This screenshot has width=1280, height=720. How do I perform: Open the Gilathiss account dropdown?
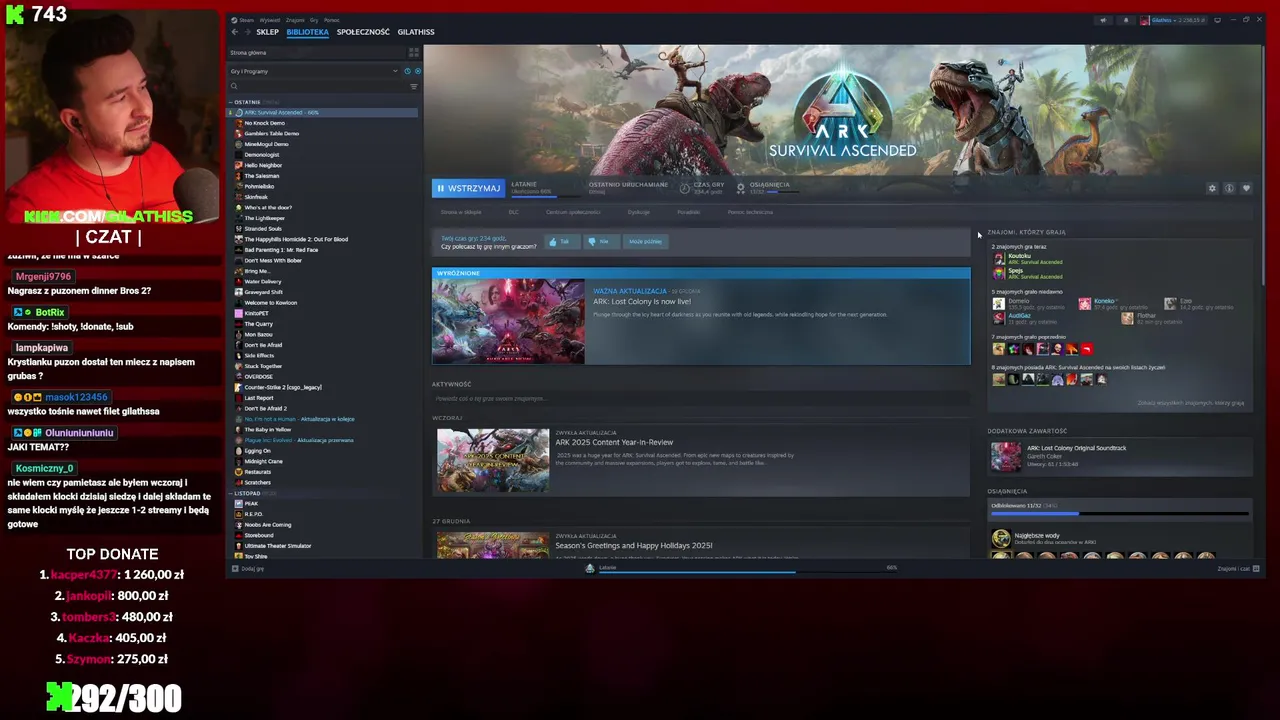1174,20
